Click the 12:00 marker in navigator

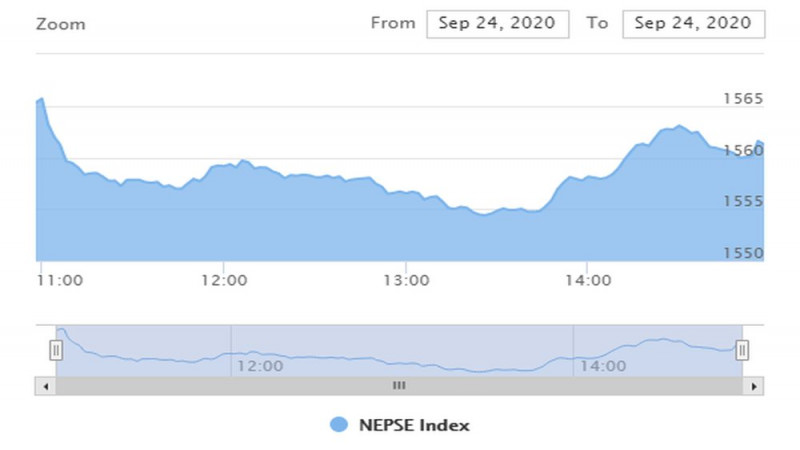pos(260,366)
